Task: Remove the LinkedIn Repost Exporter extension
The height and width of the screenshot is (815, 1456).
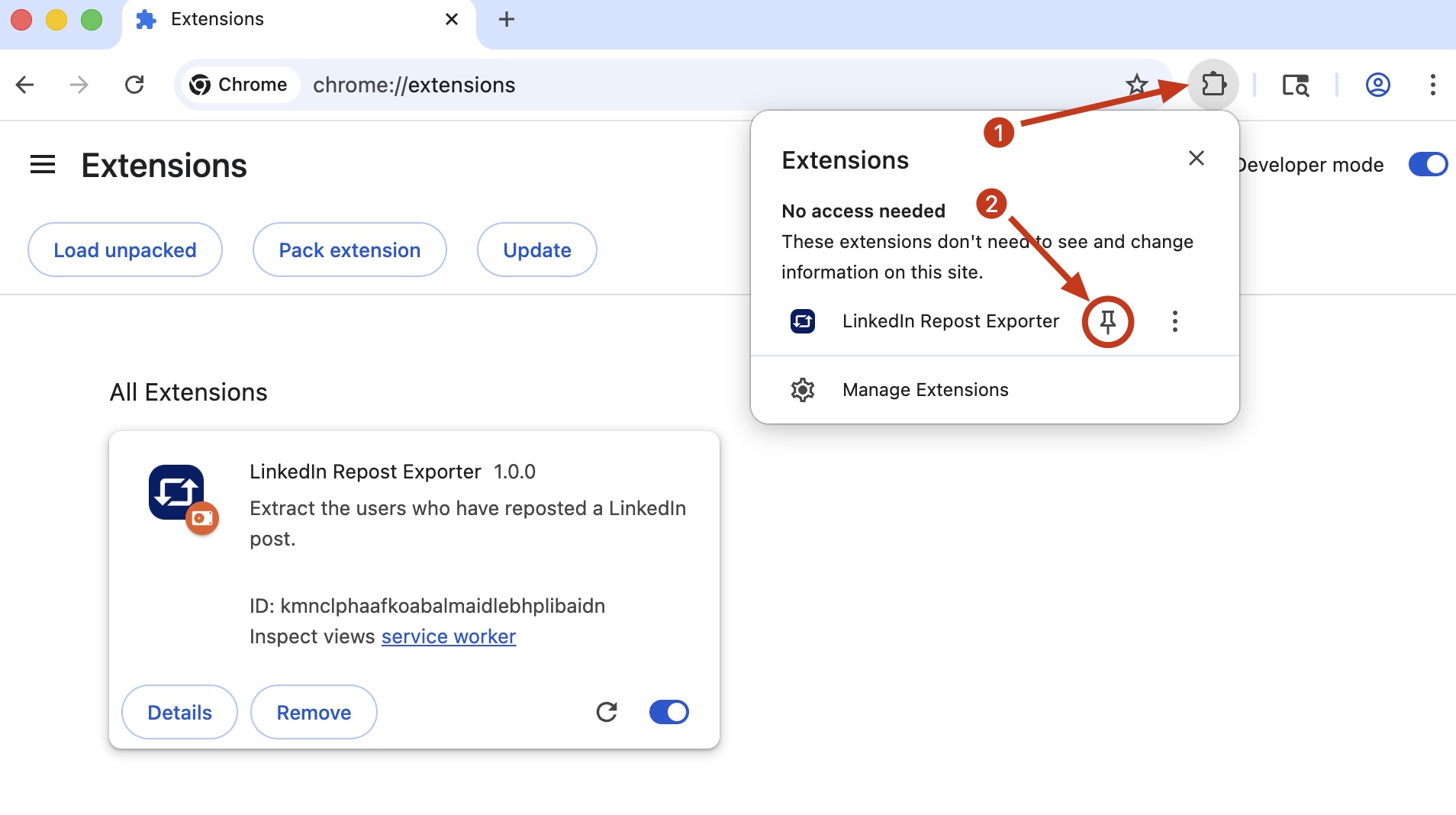Action: coord(314,712)
